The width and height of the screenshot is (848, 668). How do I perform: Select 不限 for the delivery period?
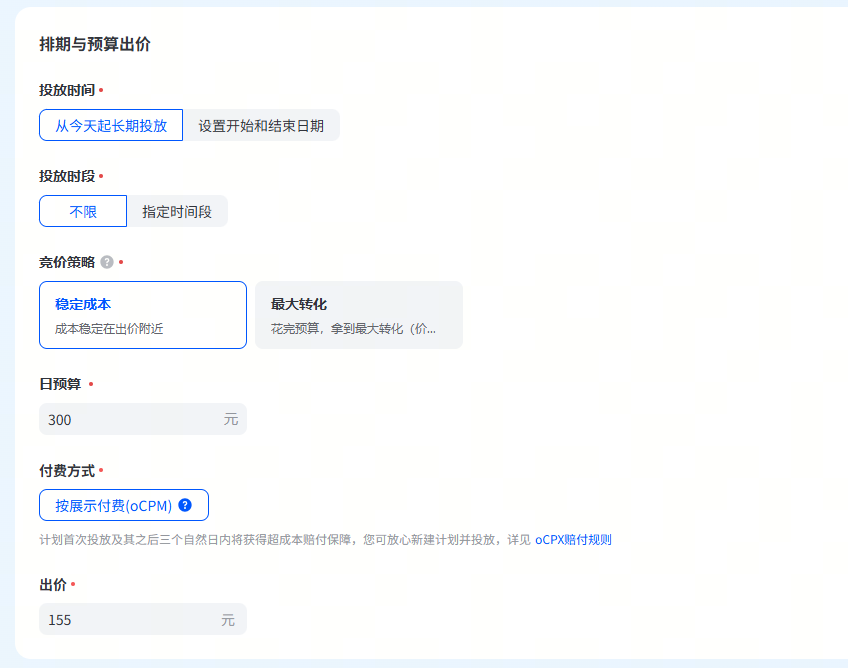[83, 212]
